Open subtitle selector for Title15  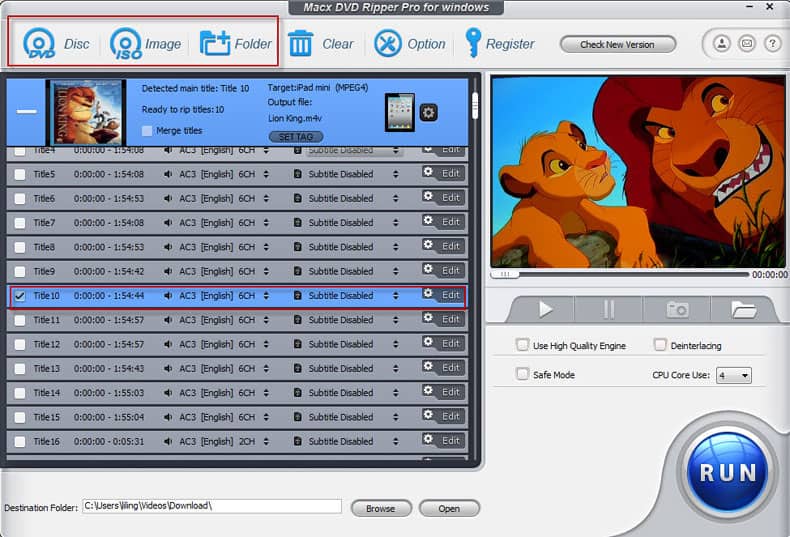click(x=396, y=417)
